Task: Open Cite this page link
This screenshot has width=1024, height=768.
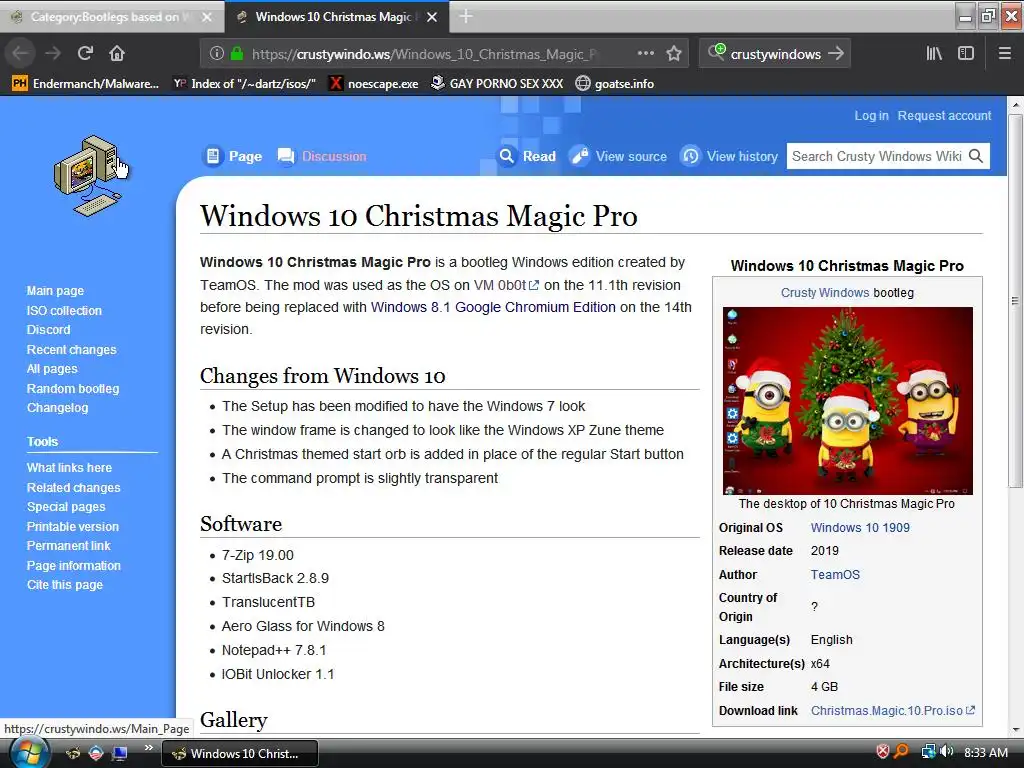Action: tap(65, 584)
